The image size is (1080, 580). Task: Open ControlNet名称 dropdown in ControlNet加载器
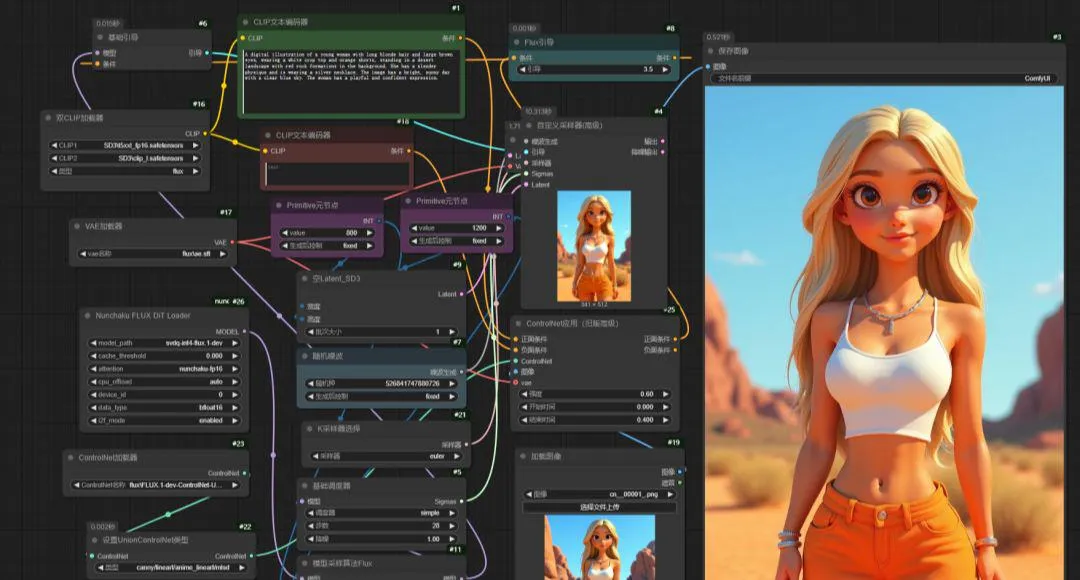158,485
